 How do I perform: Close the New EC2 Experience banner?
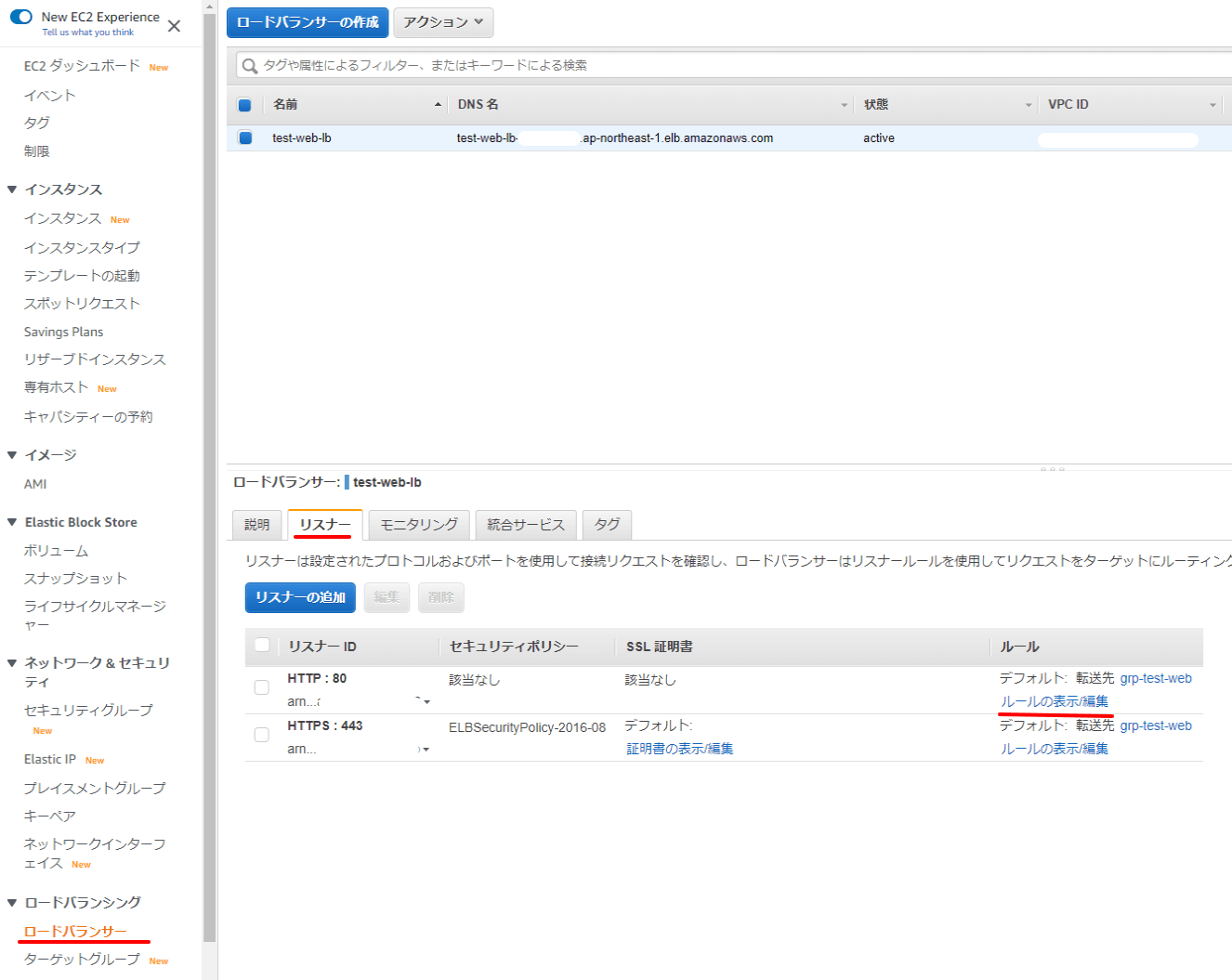pos(174,26)
